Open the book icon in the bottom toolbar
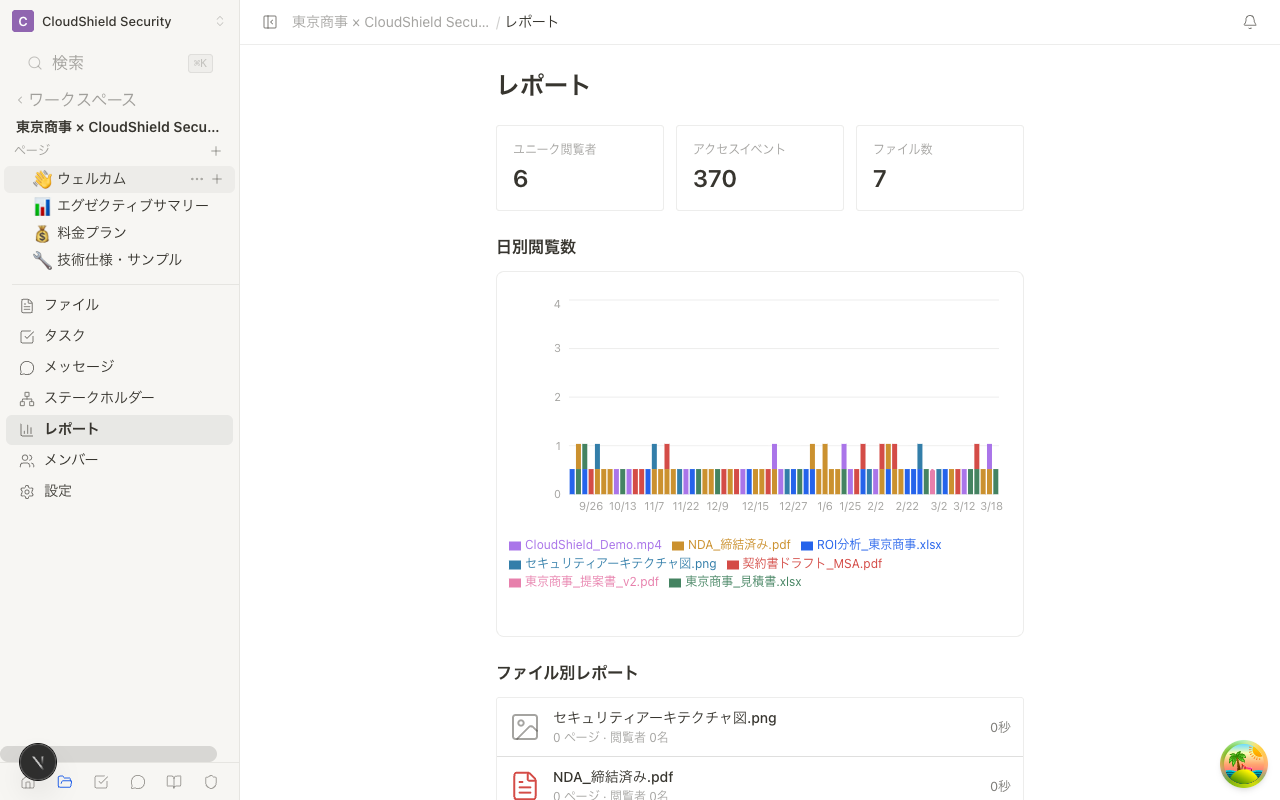This screenshot has width=1280, height=800. [173, 782]
